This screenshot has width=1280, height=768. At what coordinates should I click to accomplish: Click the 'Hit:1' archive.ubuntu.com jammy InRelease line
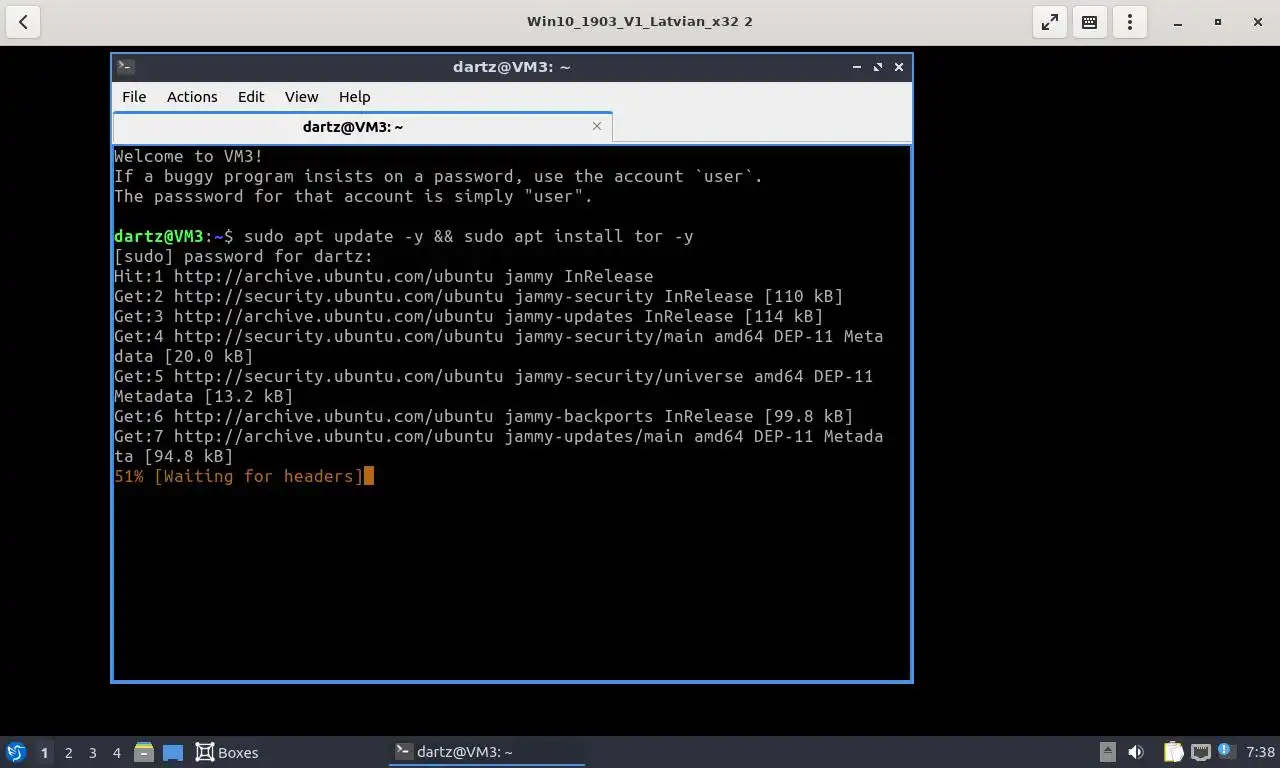(383, 276)
